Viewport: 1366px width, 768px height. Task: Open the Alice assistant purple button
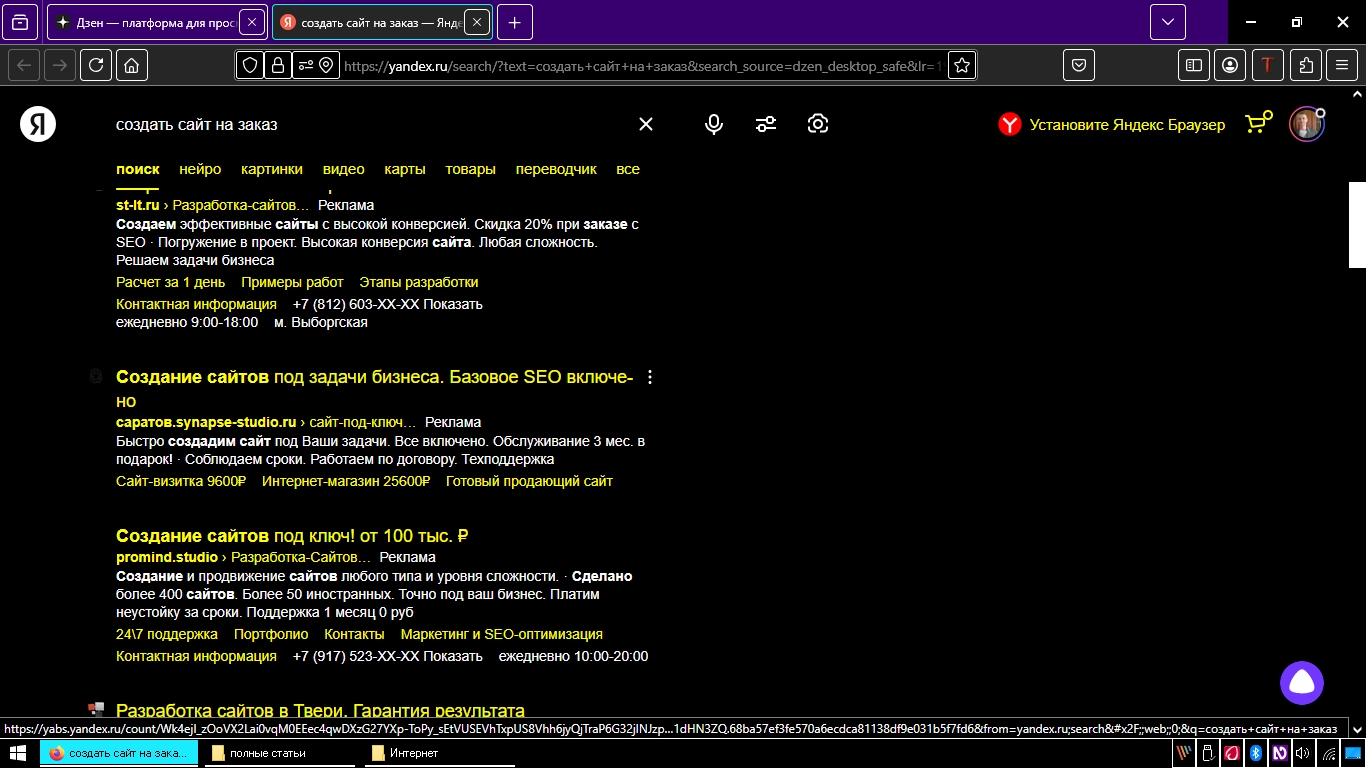(1302, 683)
